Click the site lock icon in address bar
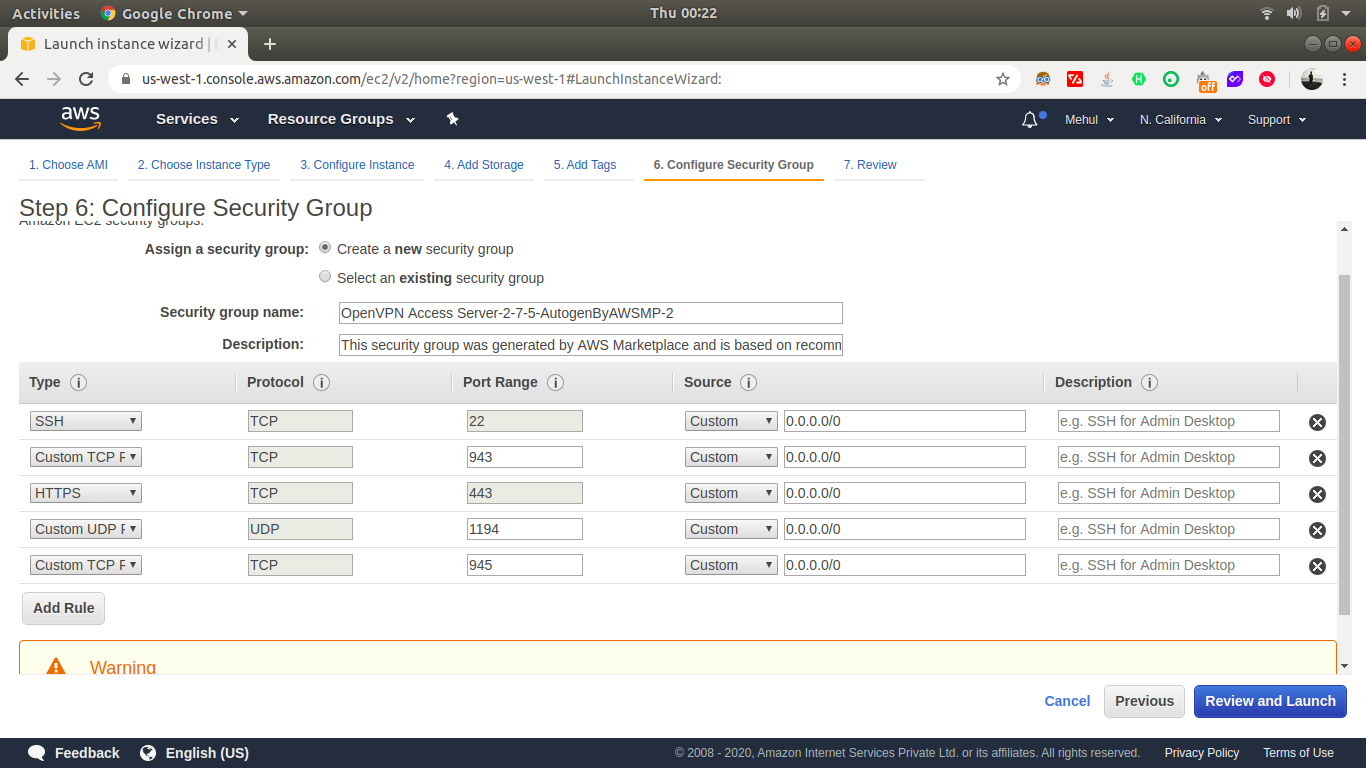 [126, 79]
